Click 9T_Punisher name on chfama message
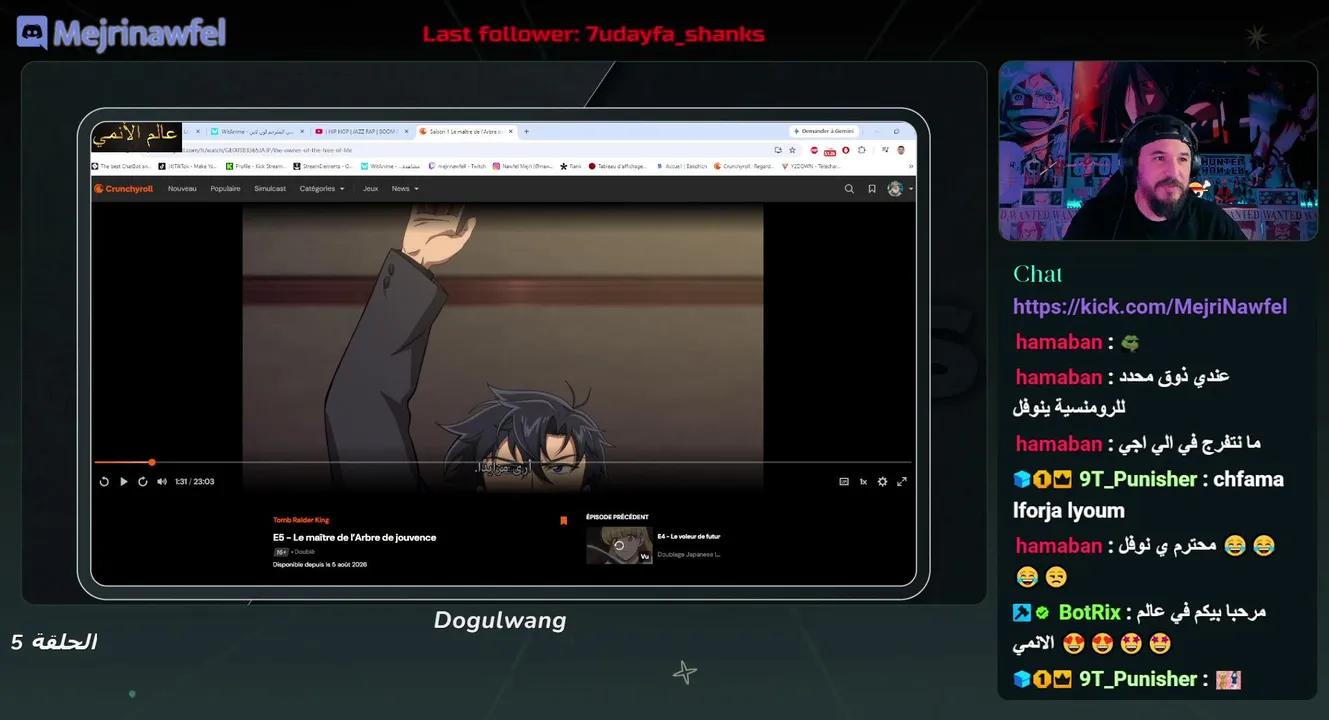This screenshot has height=720, width=1329. (x=1138, y=479)
